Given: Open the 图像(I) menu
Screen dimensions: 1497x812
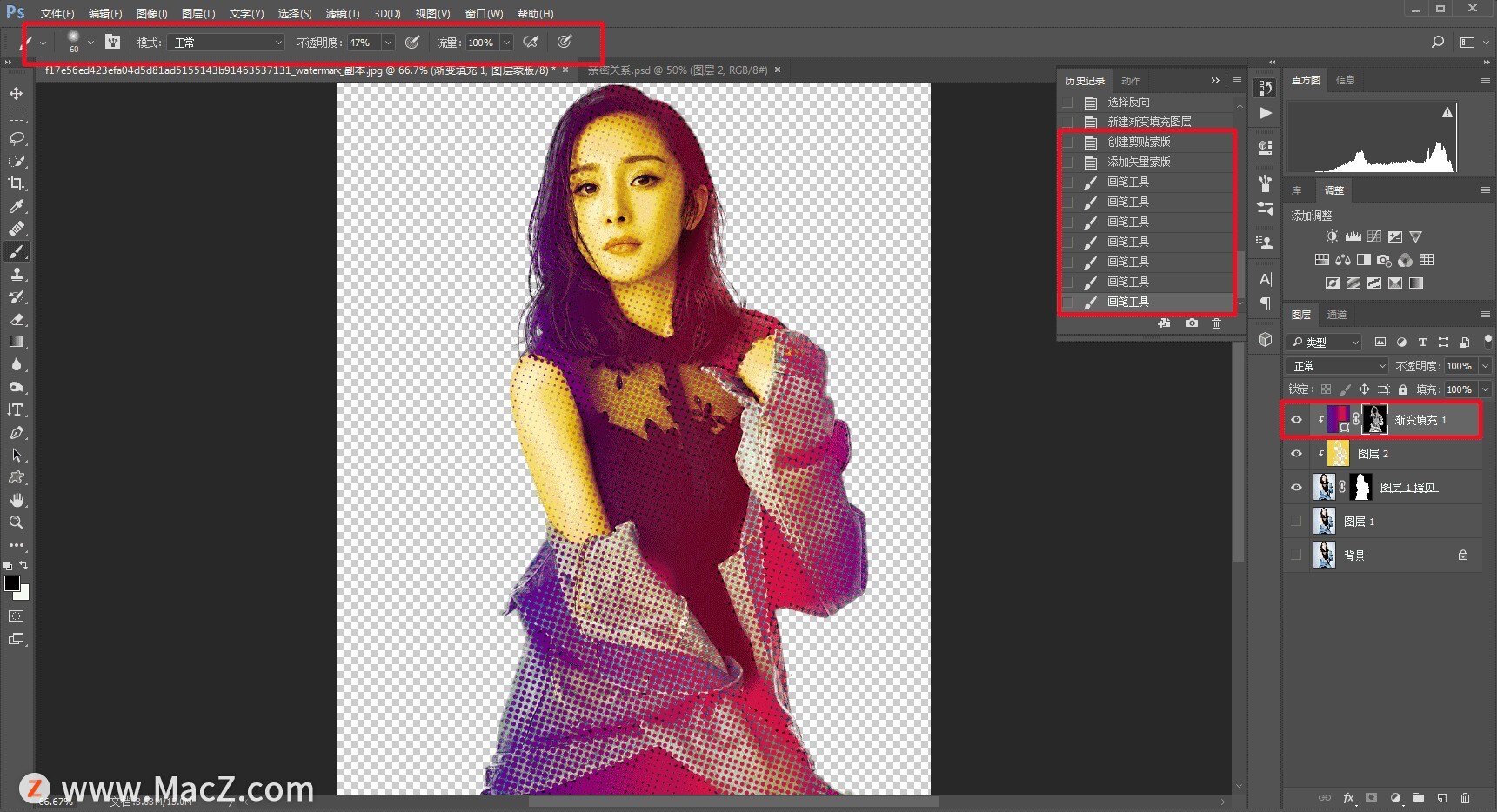Looking at the screenshot, I should click(152, 14).
